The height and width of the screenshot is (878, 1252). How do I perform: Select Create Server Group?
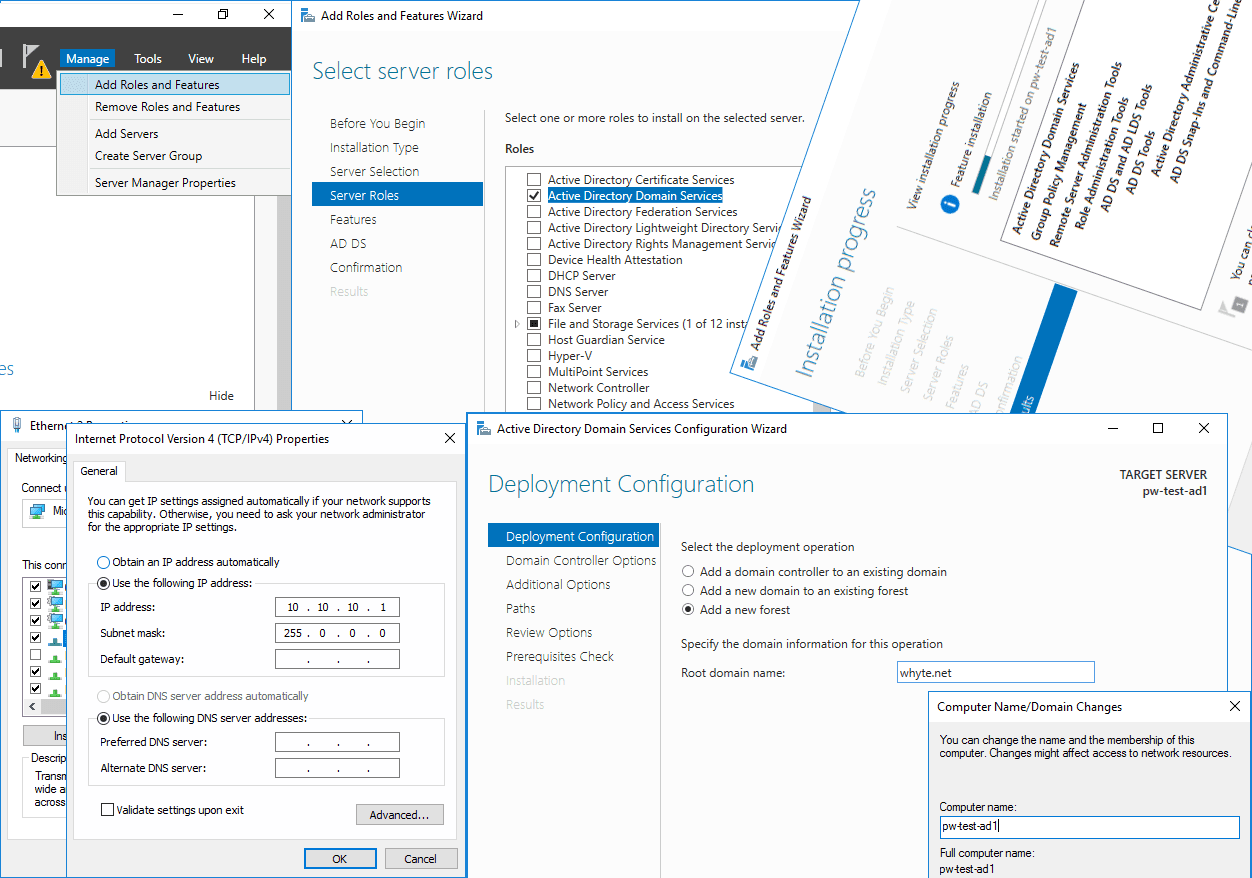[175, 156]
